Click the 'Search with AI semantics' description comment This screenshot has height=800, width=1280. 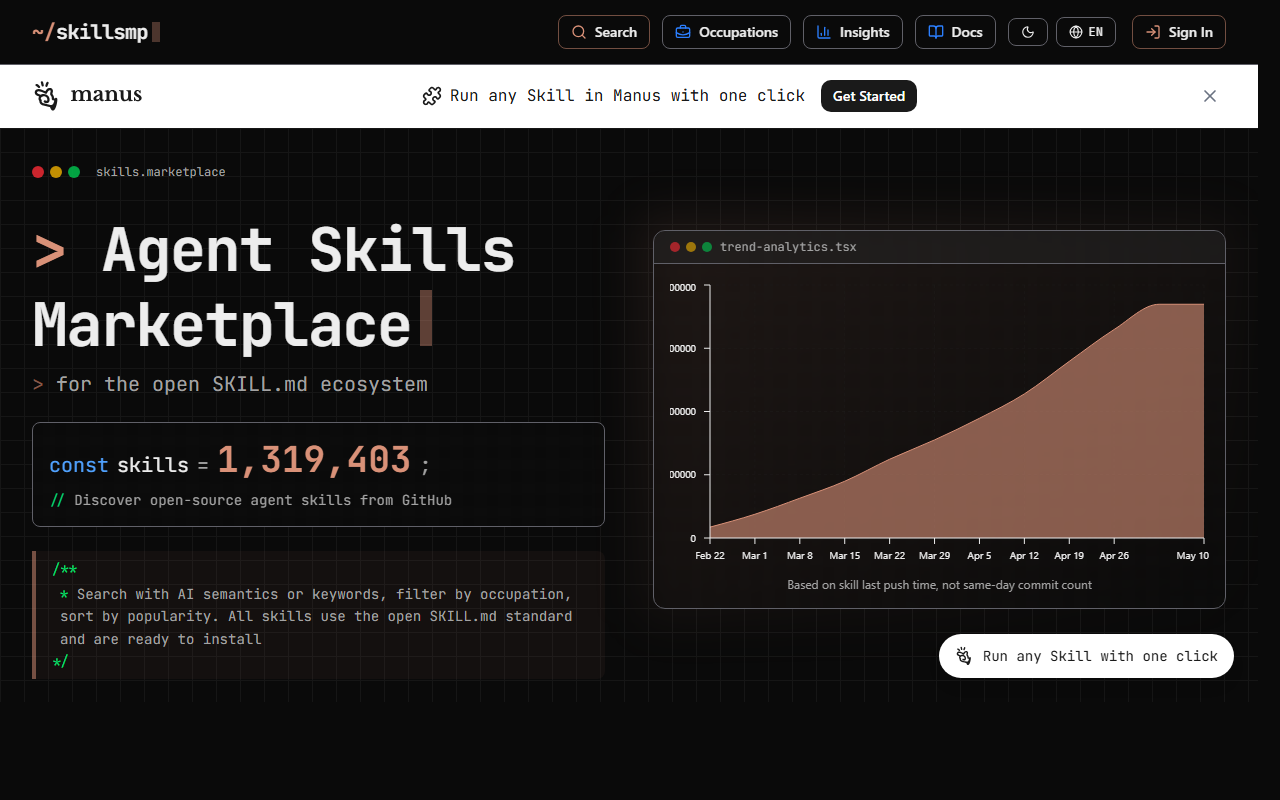(x=318, y=616)
